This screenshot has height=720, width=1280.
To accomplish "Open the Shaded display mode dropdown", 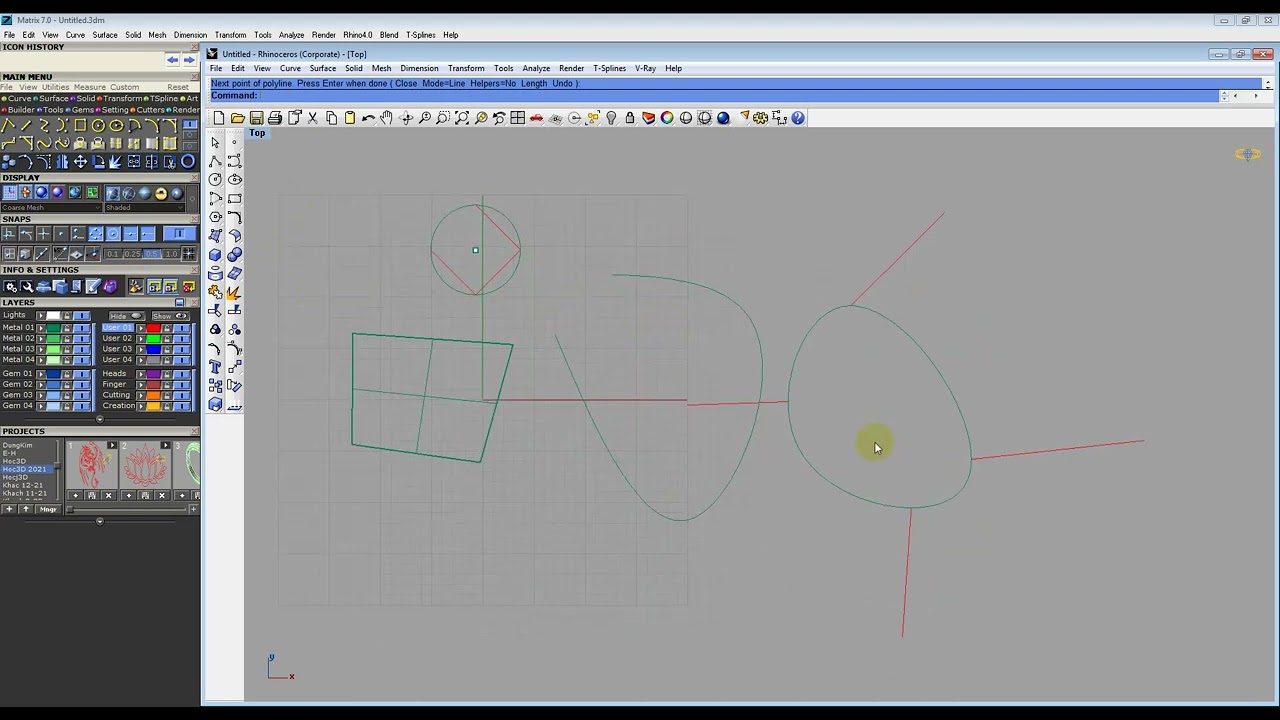I will coord(144,208).
